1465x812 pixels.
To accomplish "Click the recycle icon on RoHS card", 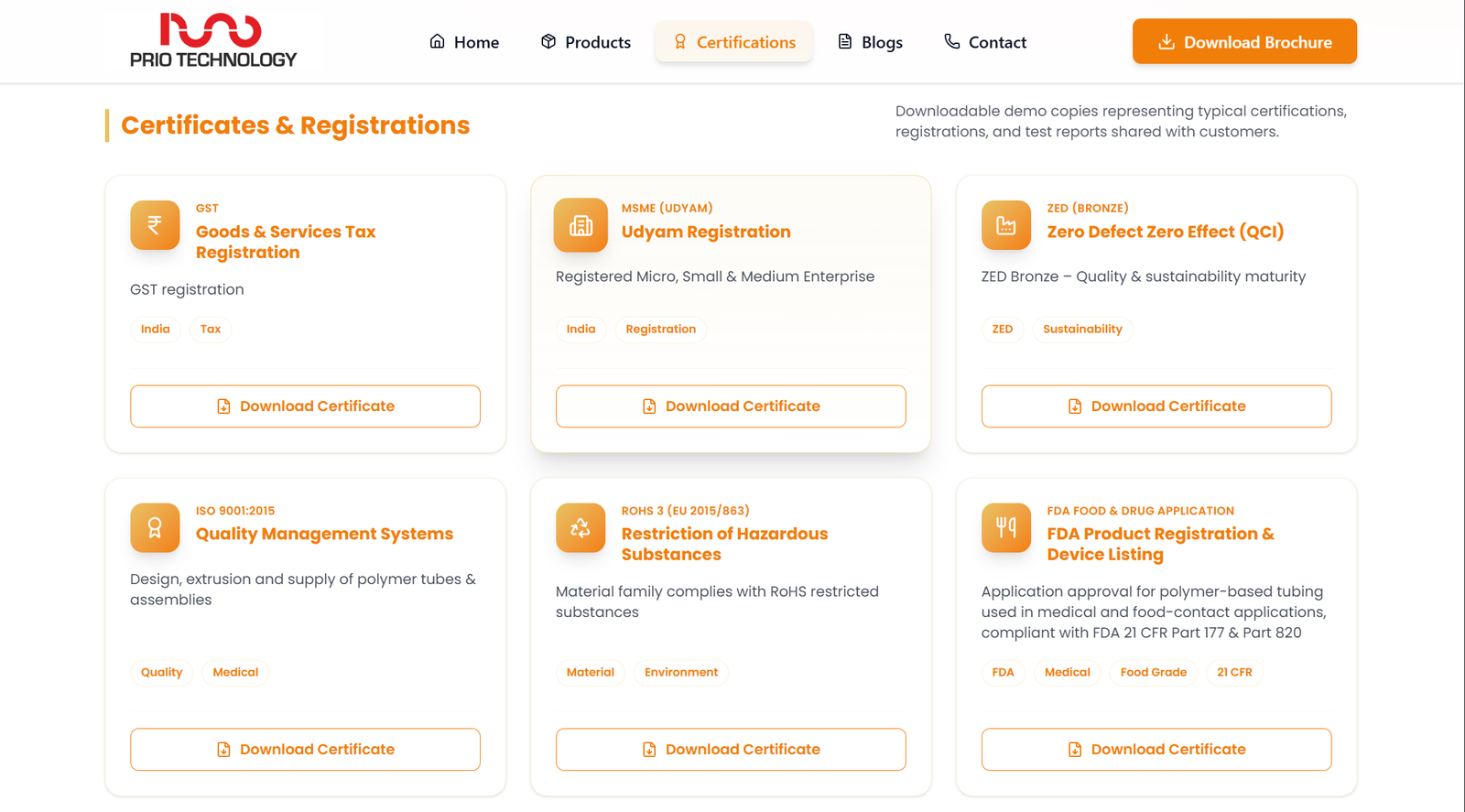I will 581,527.
